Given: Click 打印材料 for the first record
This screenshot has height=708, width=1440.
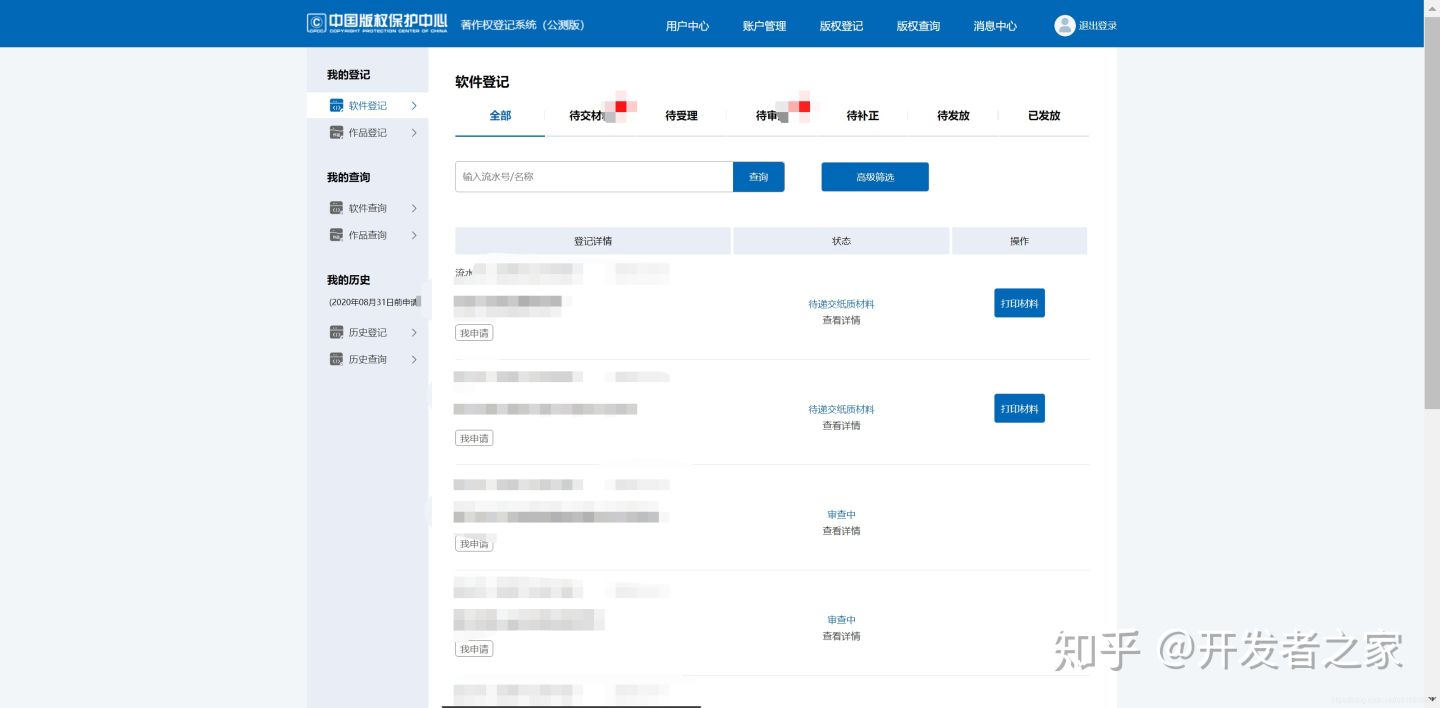Looking at the screenshot, I should [1019, 303].
